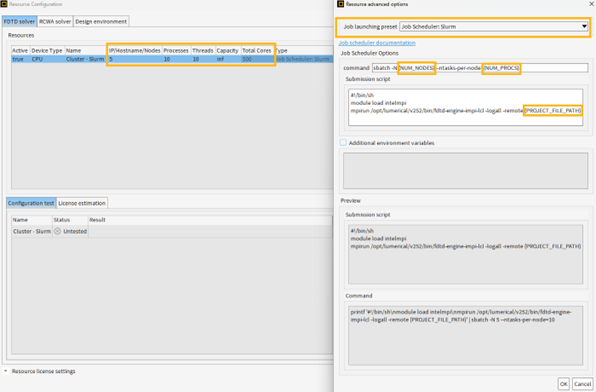The image size is (596, 392).
Task: Click inside the Submission script editor
Action: click(x=465, y=108)
